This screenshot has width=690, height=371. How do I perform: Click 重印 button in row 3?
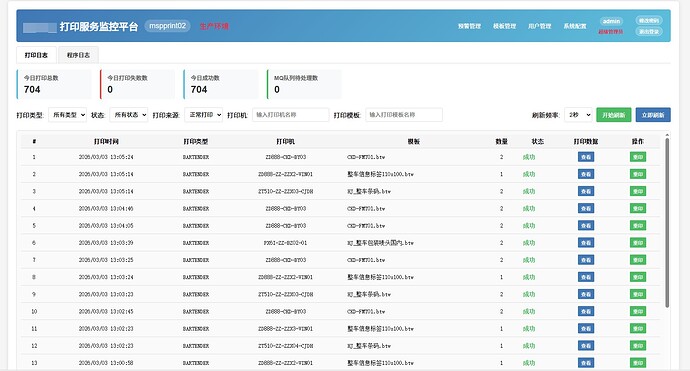tap(638, 191)
